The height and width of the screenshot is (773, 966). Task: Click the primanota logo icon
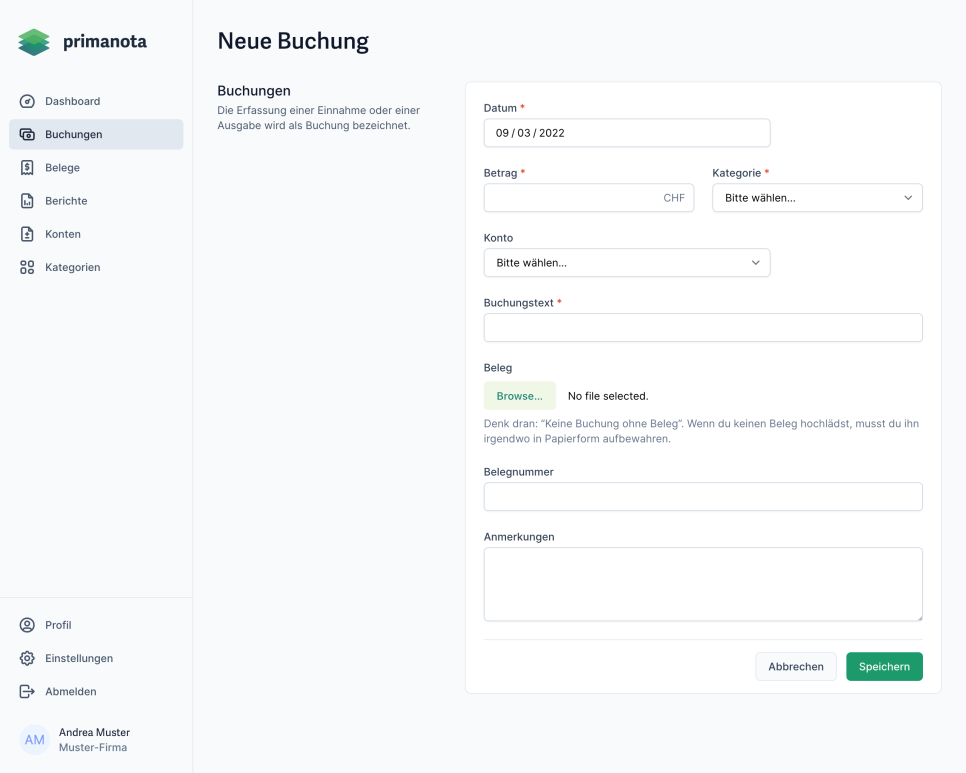[x=34, y=42]
